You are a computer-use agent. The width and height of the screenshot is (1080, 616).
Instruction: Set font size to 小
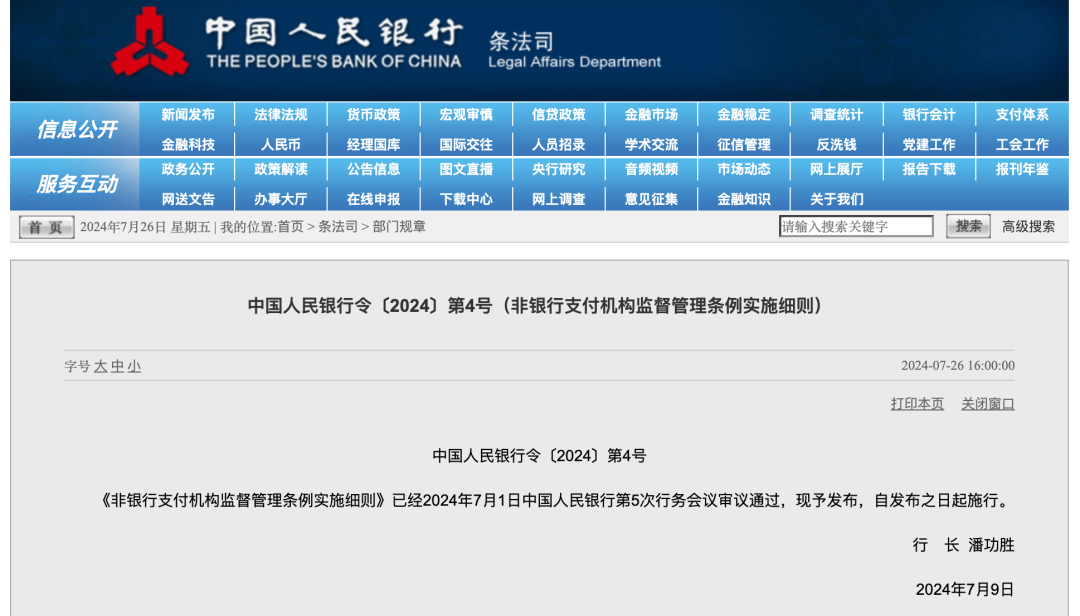(x=134, y=367)
